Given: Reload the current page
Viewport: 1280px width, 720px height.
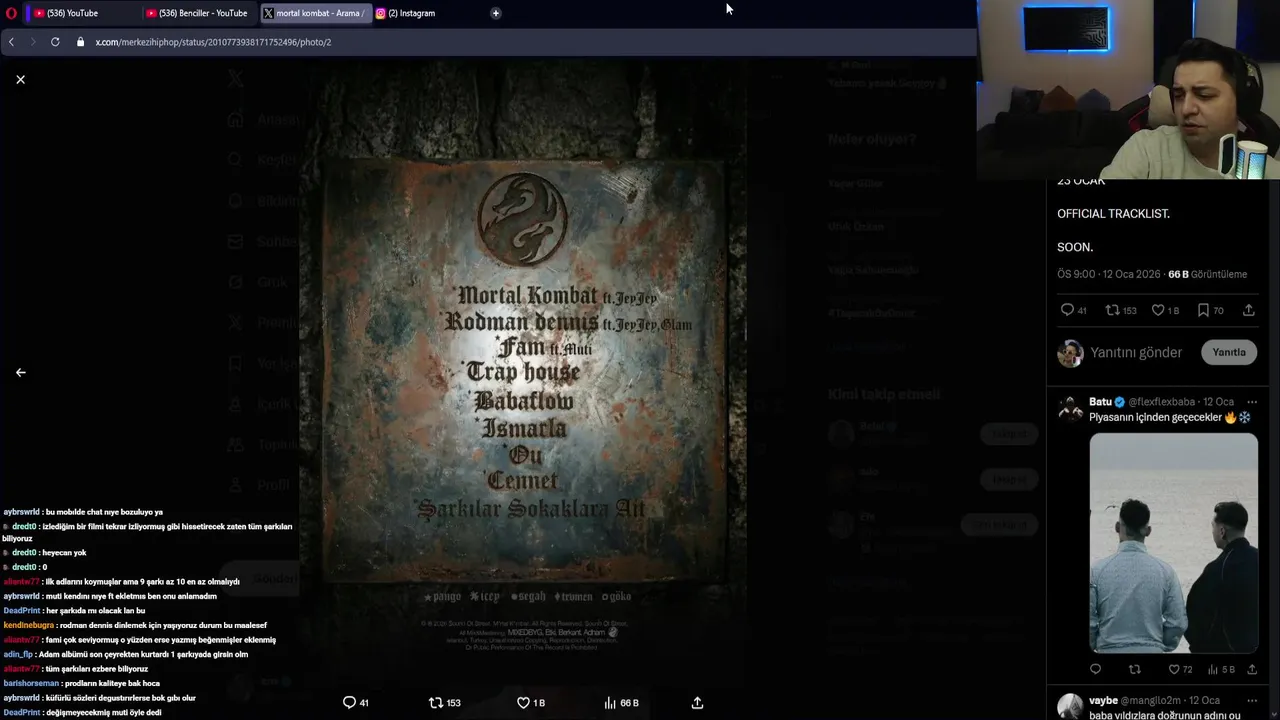Looking at the screenshot, I should pyautogui.click(x=55, y=42).
